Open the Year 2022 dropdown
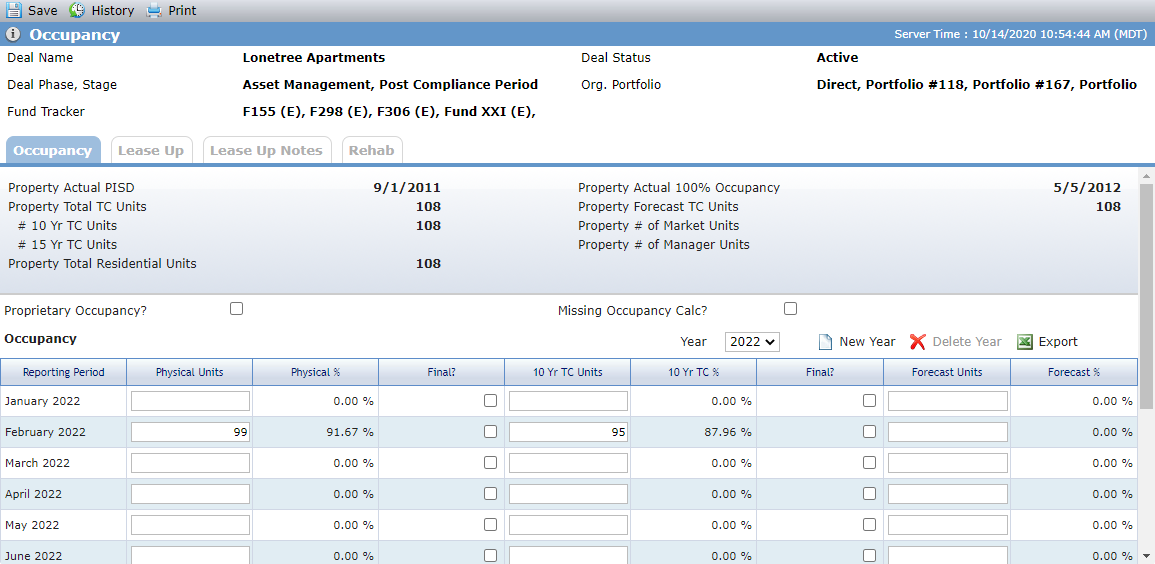This screenshot has height=564, width=1155. pyautogui.click(x=752, y=342)
